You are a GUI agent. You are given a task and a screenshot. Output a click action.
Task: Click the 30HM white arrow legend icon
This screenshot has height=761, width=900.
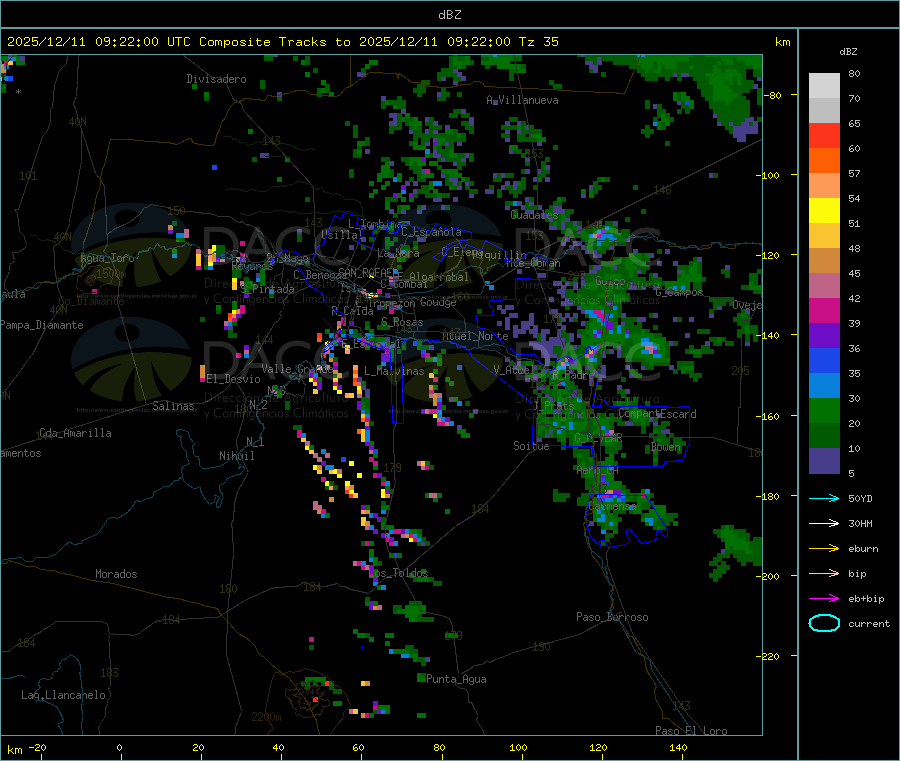(824, 523)
